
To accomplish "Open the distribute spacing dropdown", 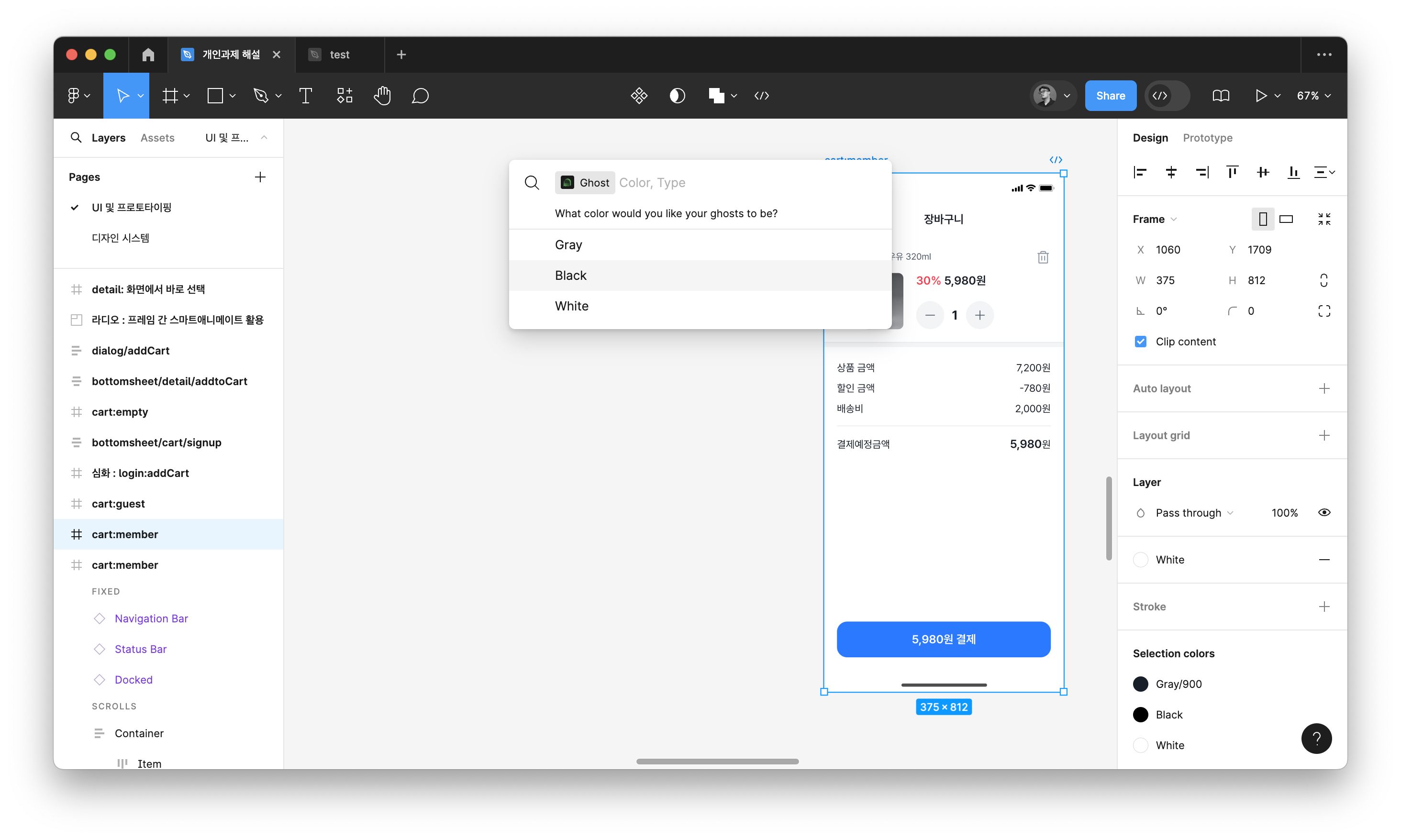I will pos(1323,172).
